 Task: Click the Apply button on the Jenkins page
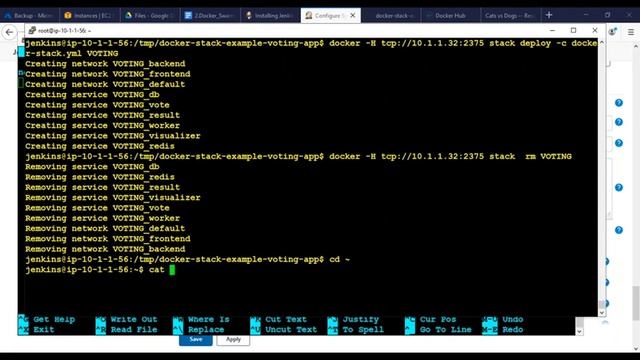click(x=233, y=340)
